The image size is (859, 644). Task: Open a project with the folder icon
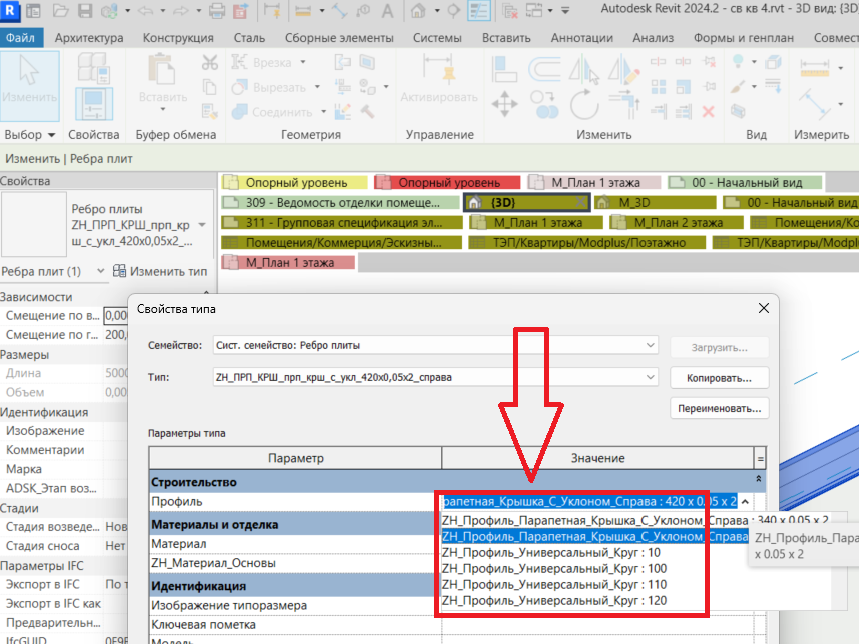pyautogui.click(x=60, y=10)
